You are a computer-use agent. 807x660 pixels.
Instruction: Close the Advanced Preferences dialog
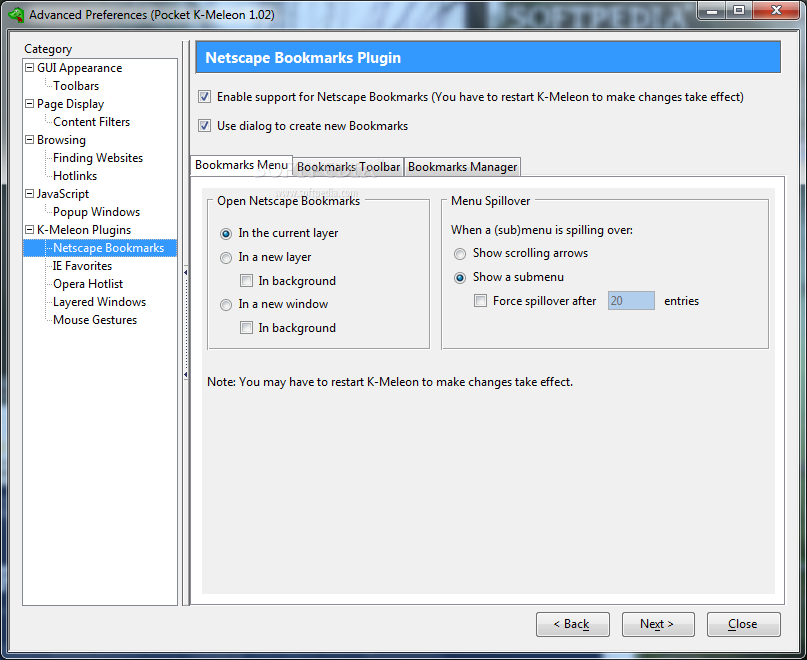[x=743, y=624]
